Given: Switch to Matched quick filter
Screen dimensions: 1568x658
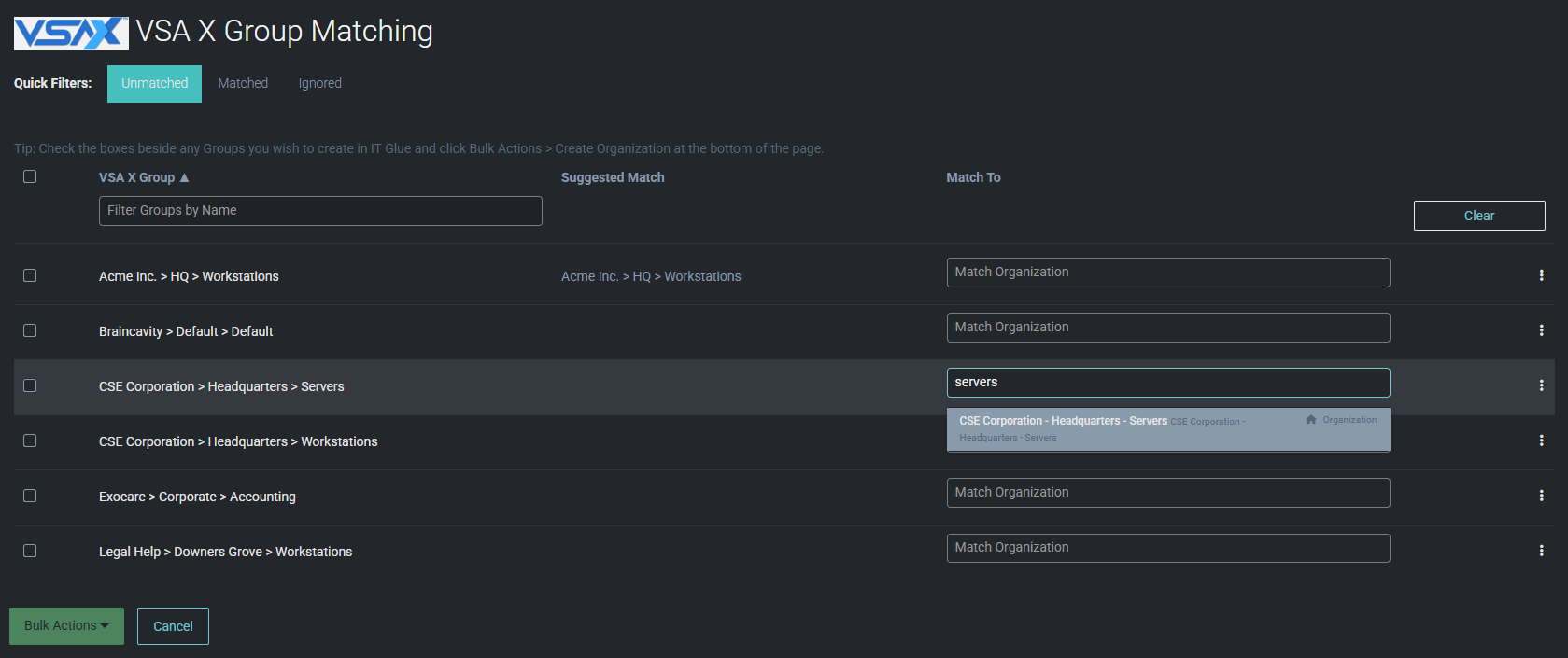Looking at the screenshot, I should (x=243, y=84).
